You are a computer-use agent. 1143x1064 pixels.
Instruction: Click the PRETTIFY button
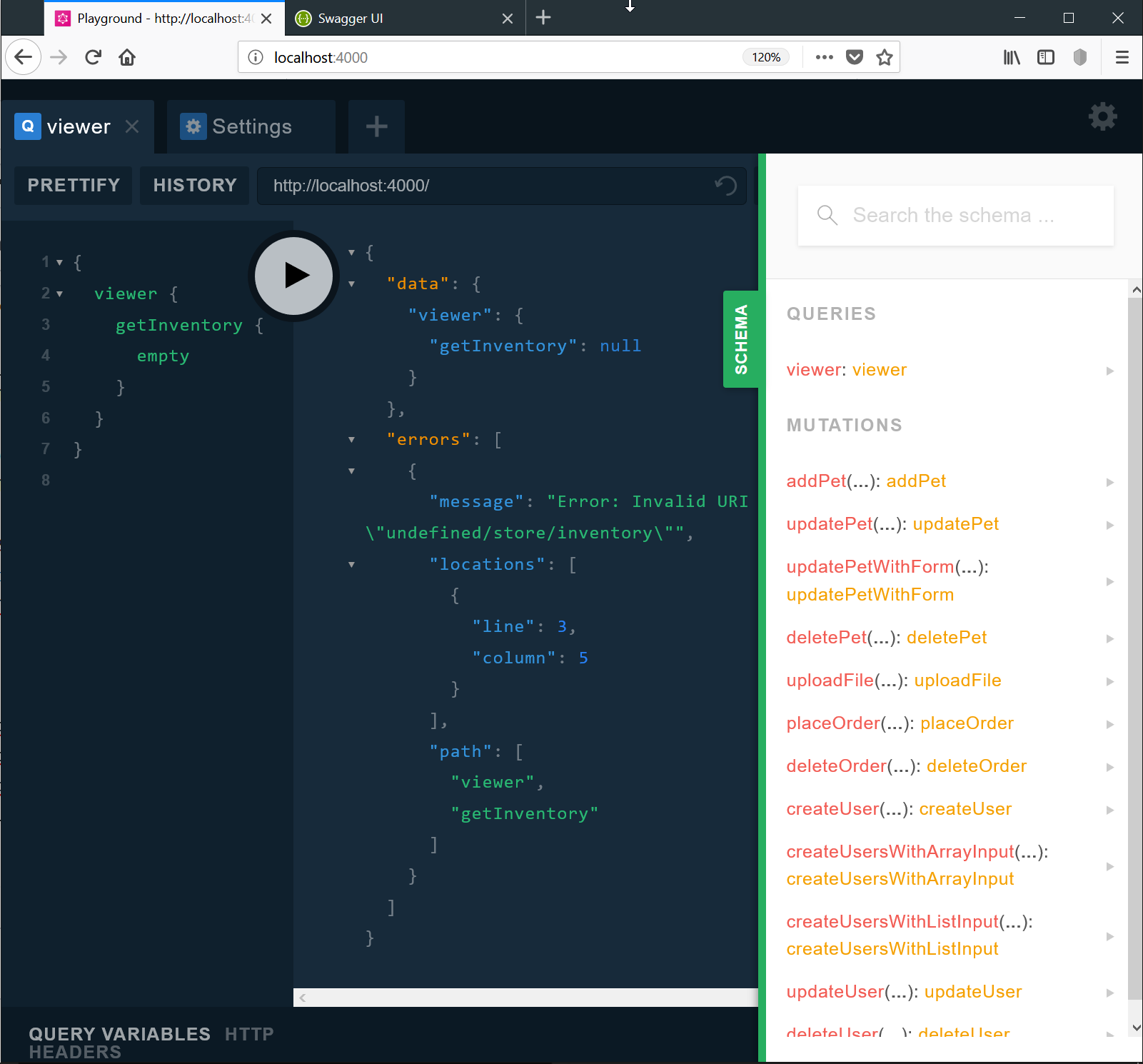74,186
